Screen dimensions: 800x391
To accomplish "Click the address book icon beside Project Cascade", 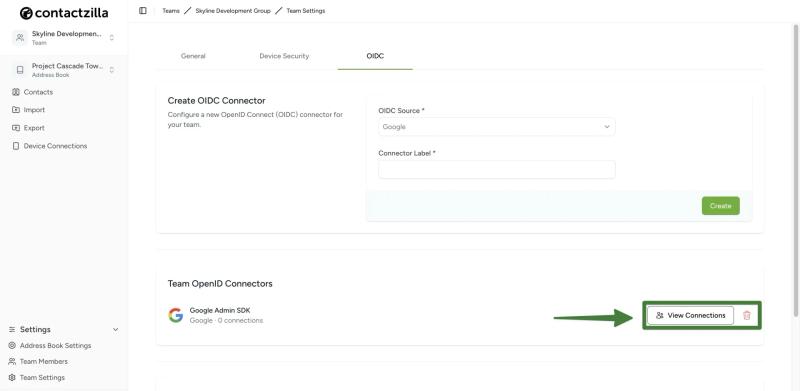I will 19,70.
